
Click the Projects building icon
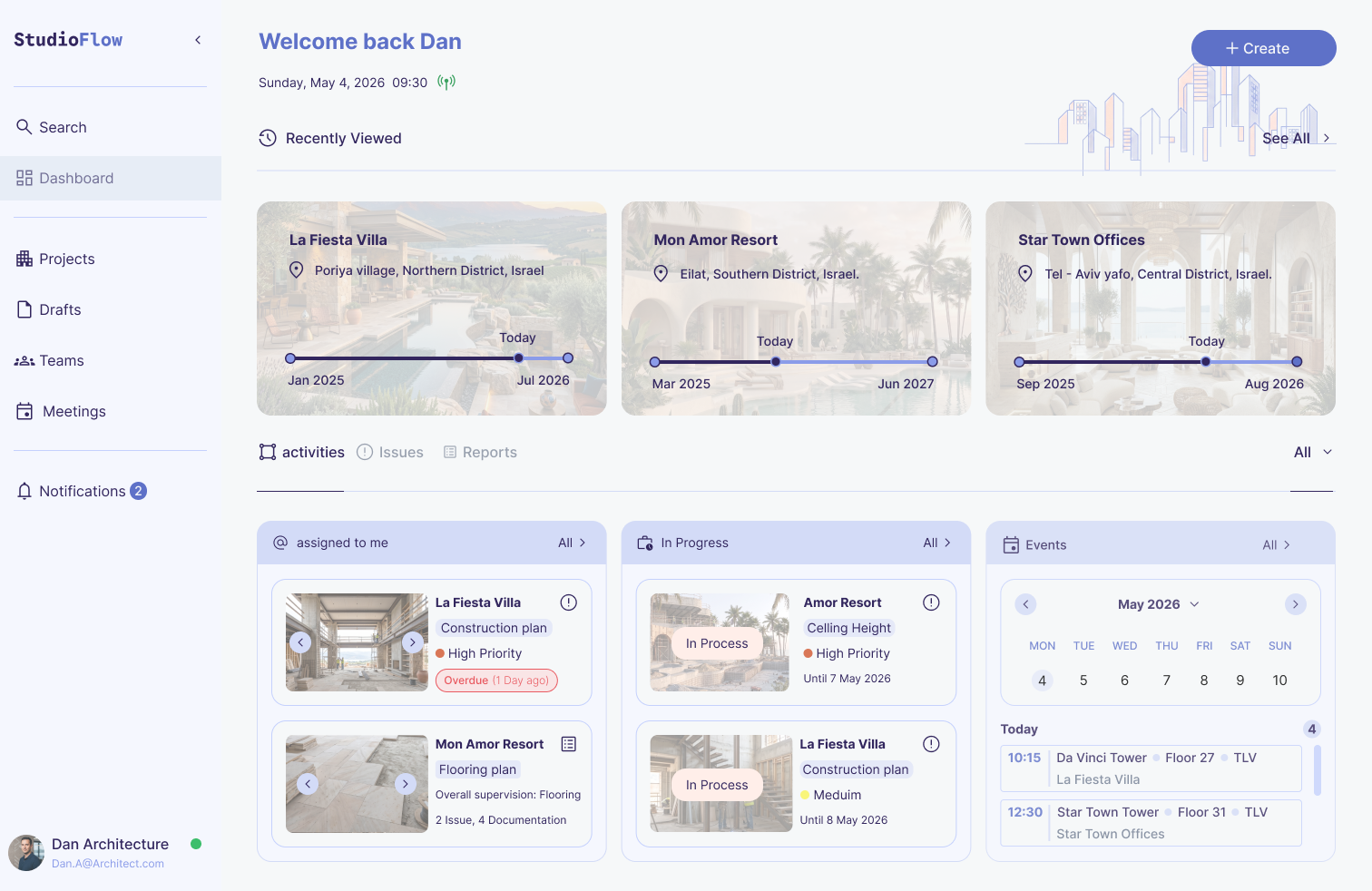(24, 259)
